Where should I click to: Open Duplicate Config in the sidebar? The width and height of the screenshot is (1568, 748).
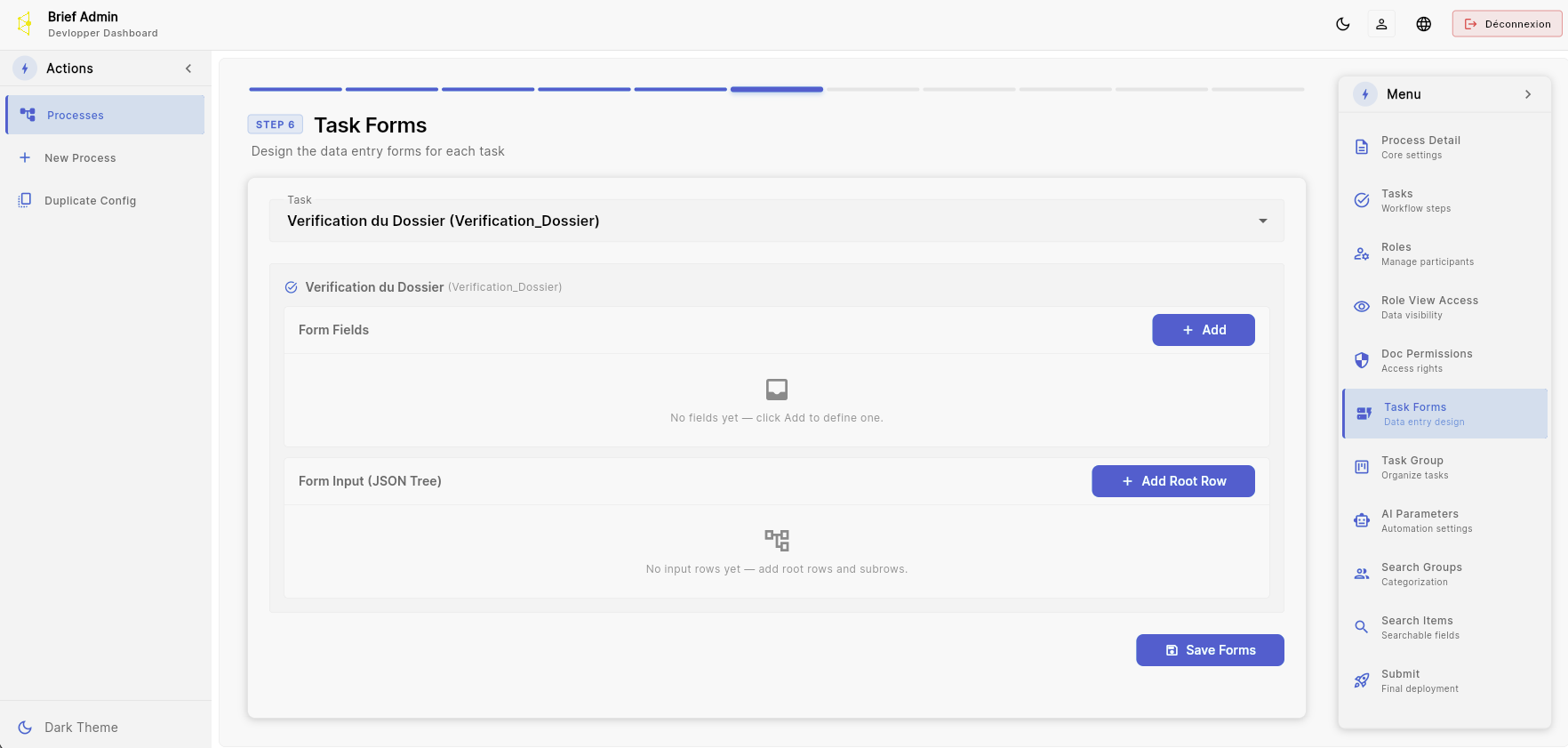pyautogui.click(x=105, y=200)
